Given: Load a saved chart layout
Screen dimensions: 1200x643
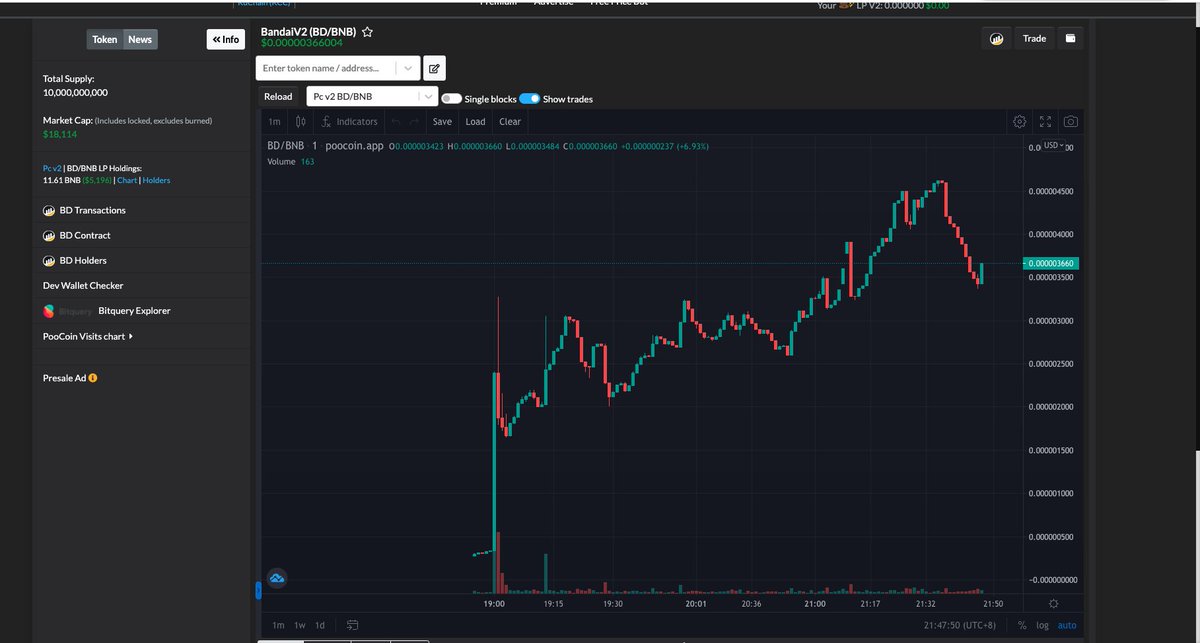Looking at the screenshot, I should point(475,121).
